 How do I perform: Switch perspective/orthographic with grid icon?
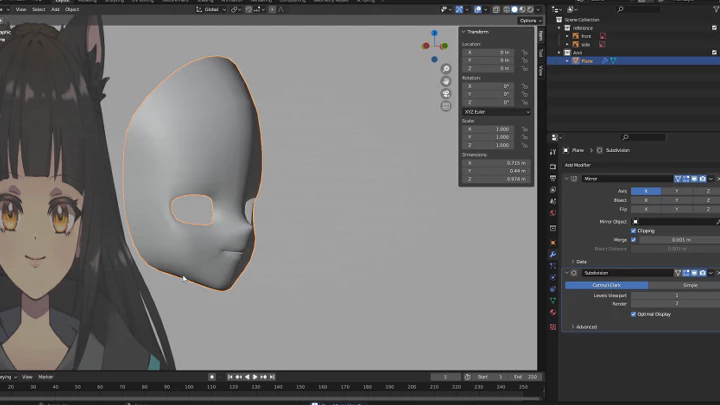[x=446, y=106]
